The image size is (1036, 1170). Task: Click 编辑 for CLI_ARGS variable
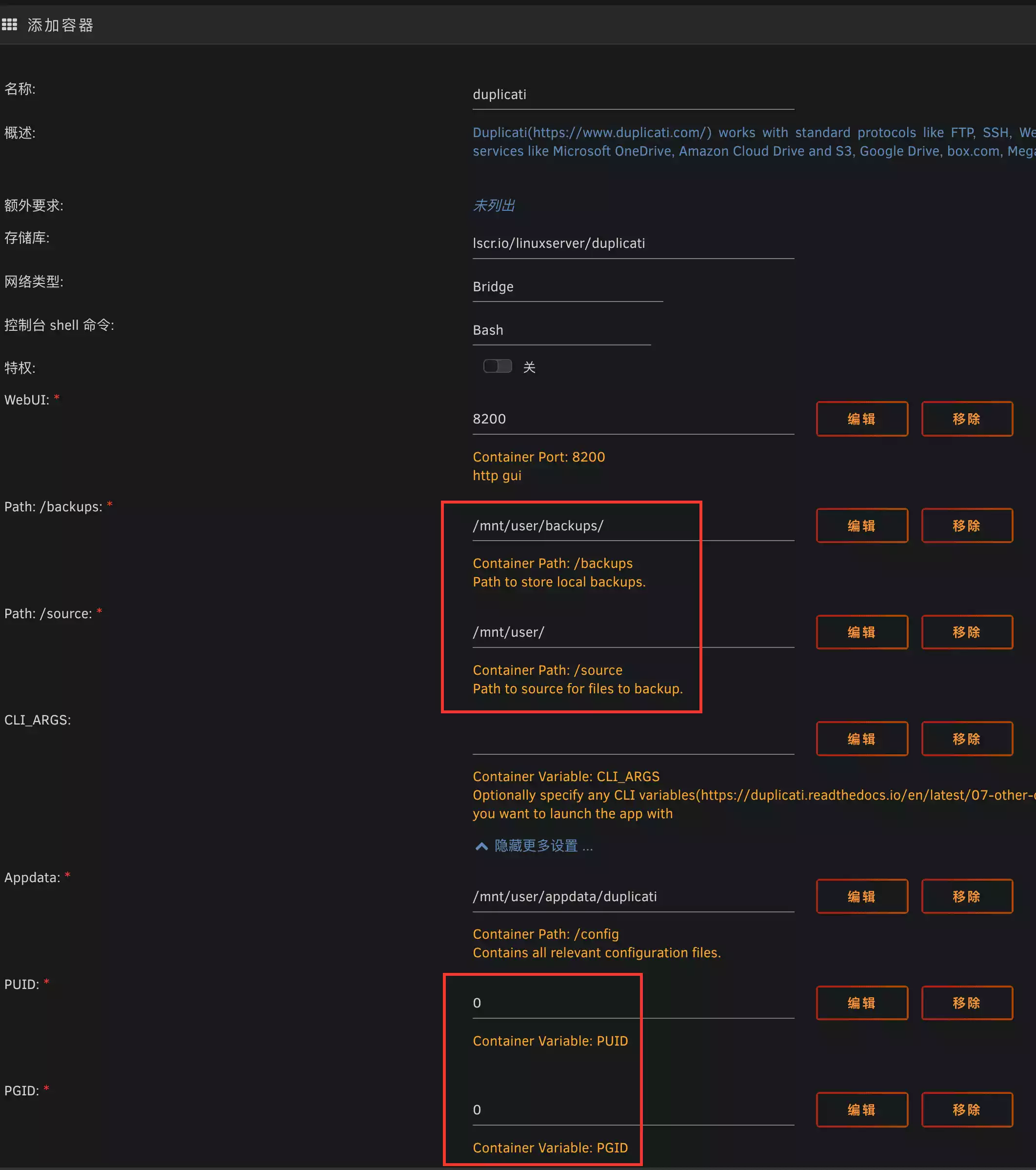[x=861, y=739]
